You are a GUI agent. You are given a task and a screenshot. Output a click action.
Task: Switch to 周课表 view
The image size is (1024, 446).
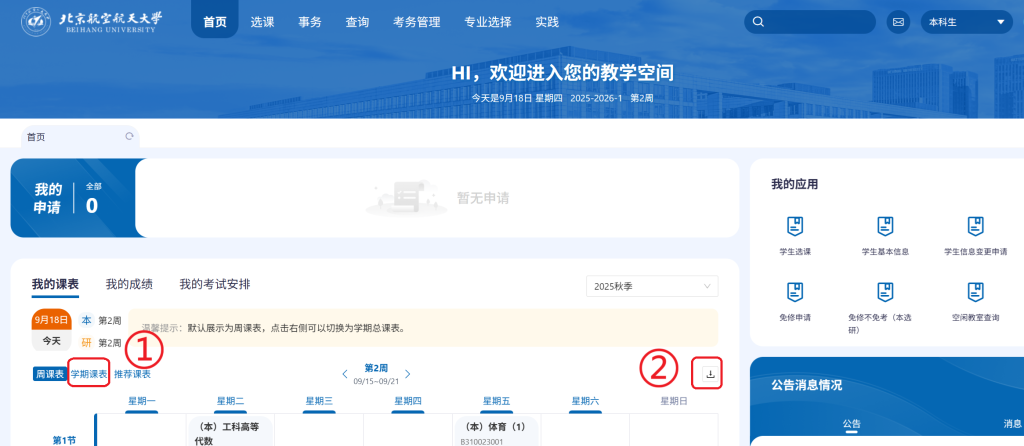tap(49, 374)
